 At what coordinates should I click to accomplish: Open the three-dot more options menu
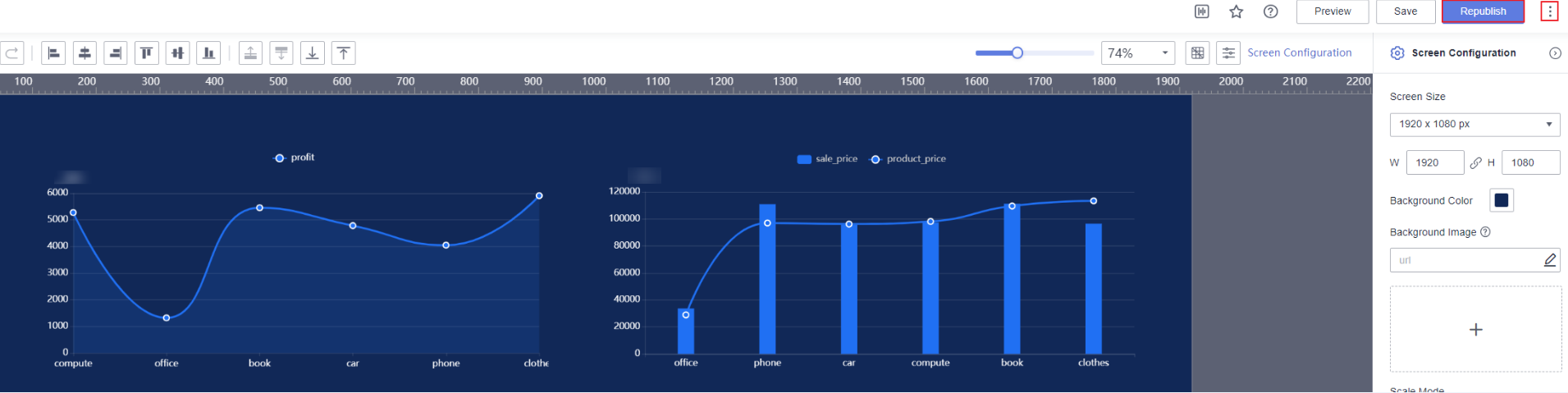coord(1549,11)
